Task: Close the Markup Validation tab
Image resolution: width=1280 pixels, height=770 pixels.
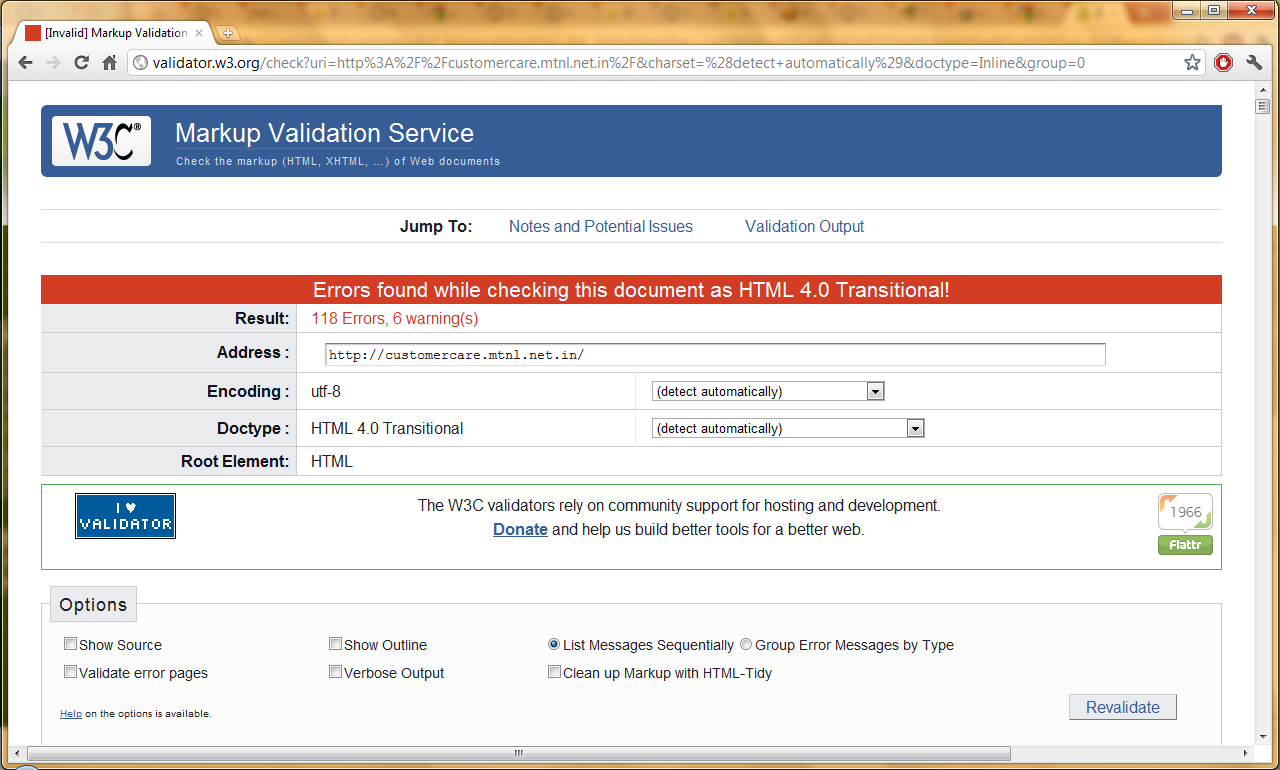Action: (199, 33)
